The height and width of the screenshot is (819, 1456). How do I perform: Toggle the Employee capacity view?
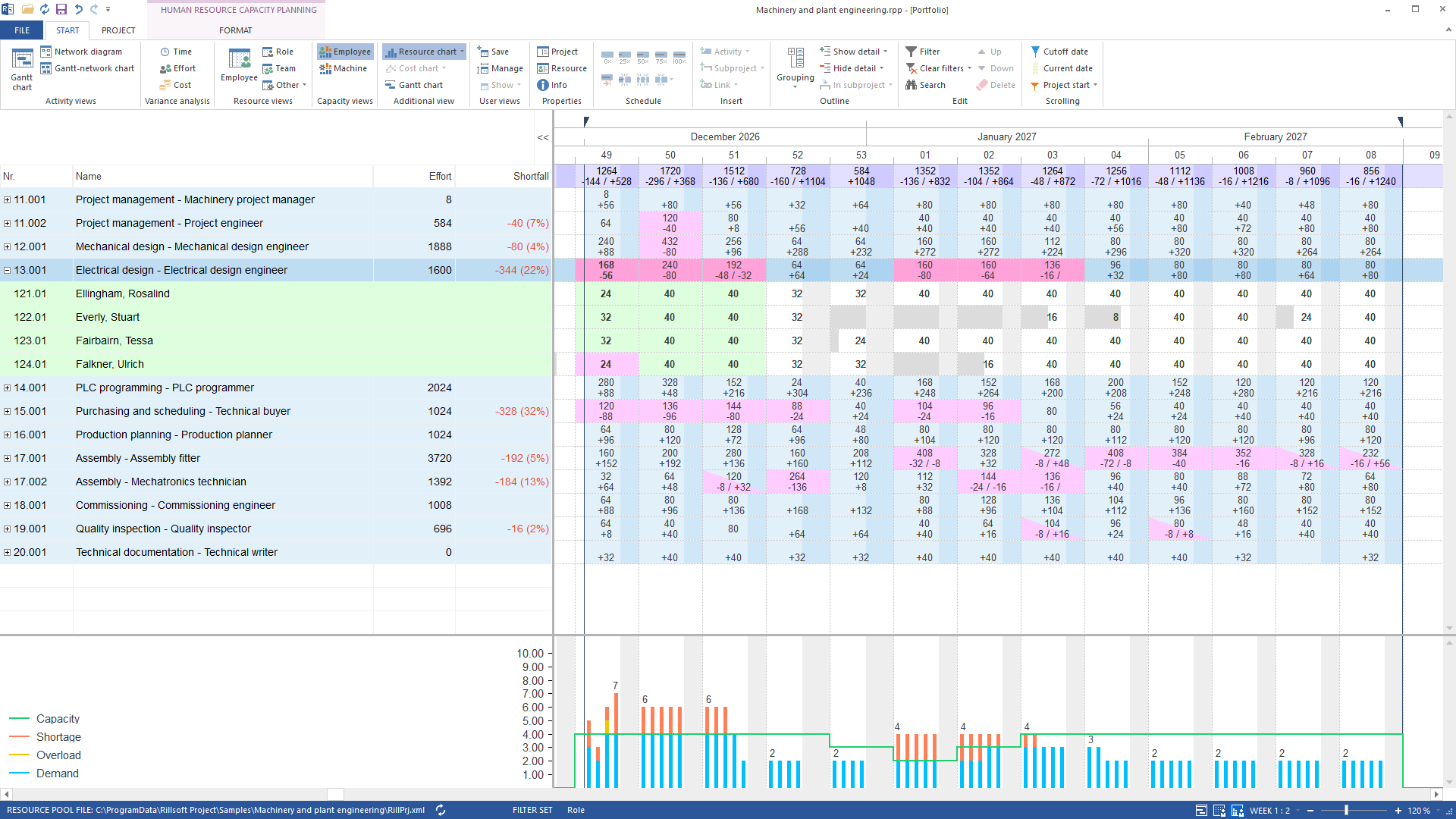pyautogui.click(x=345, y=52)
